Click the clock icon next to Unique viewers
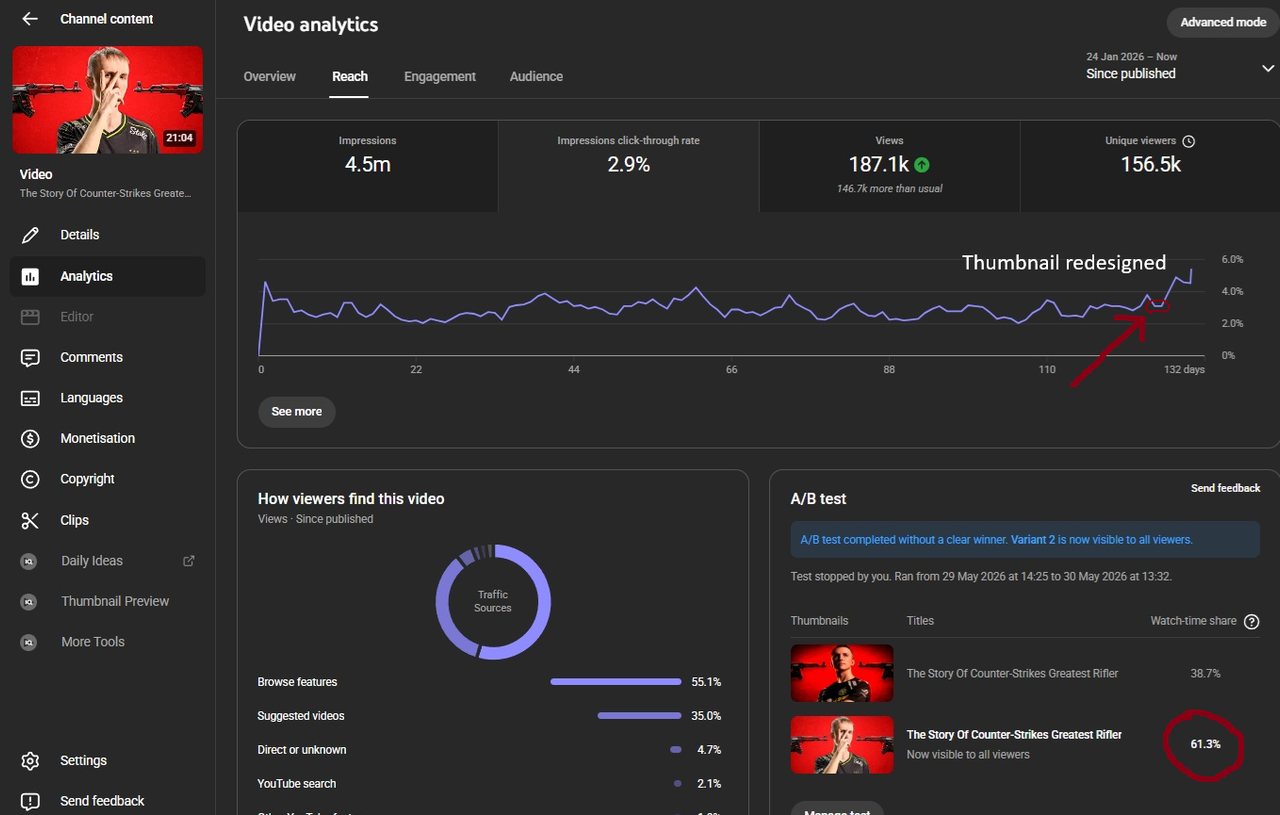 (x=1188, y=141)
